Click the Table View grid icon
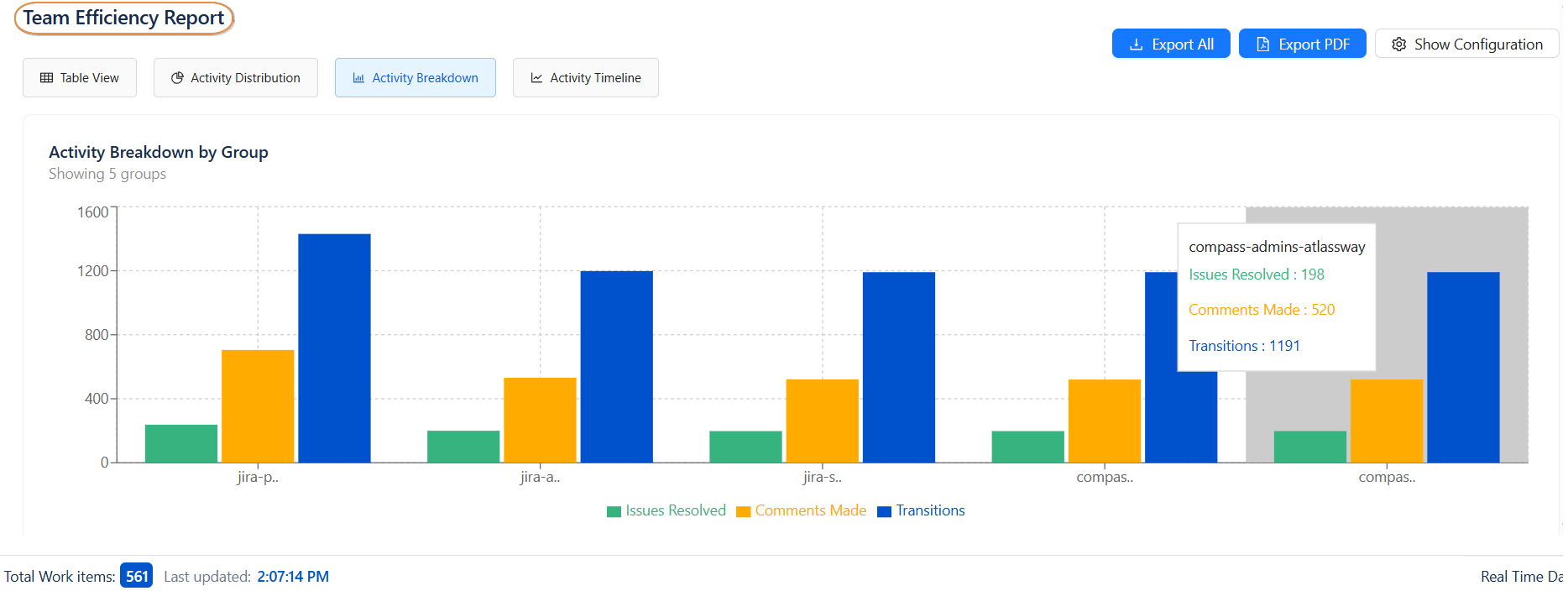 pyautogui.click(x=47, y=78)
